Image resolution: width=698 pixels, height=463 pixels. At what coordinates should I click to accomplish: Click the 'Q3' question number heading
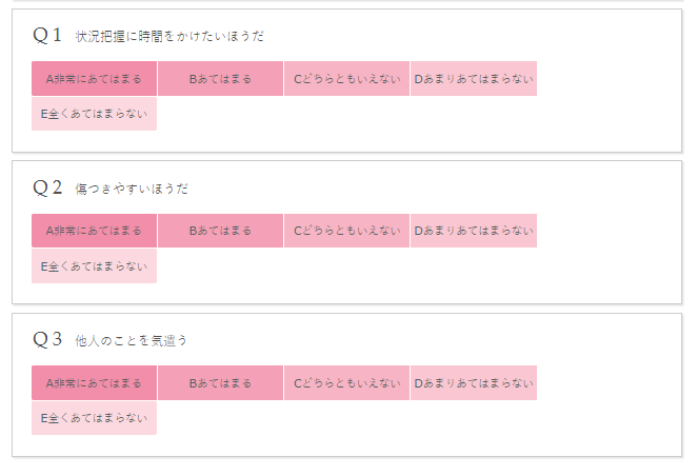click(48, 339)
